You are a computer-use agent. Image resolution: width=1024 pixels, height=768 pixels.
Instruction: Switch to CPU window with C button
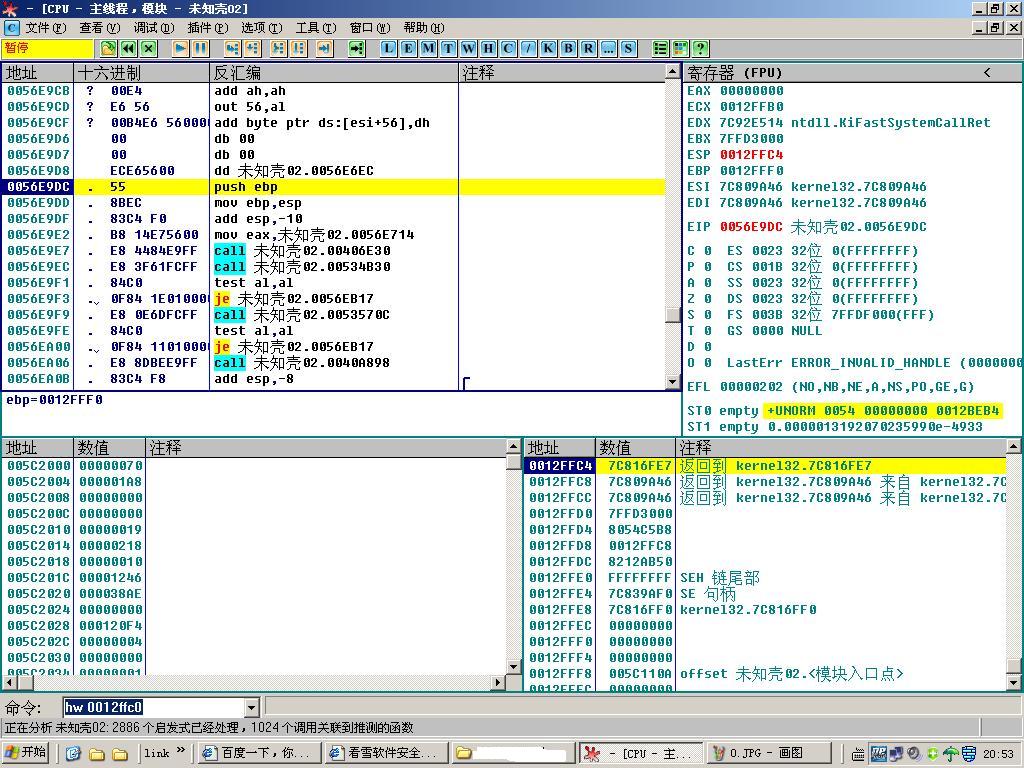(x=508, y=48)
